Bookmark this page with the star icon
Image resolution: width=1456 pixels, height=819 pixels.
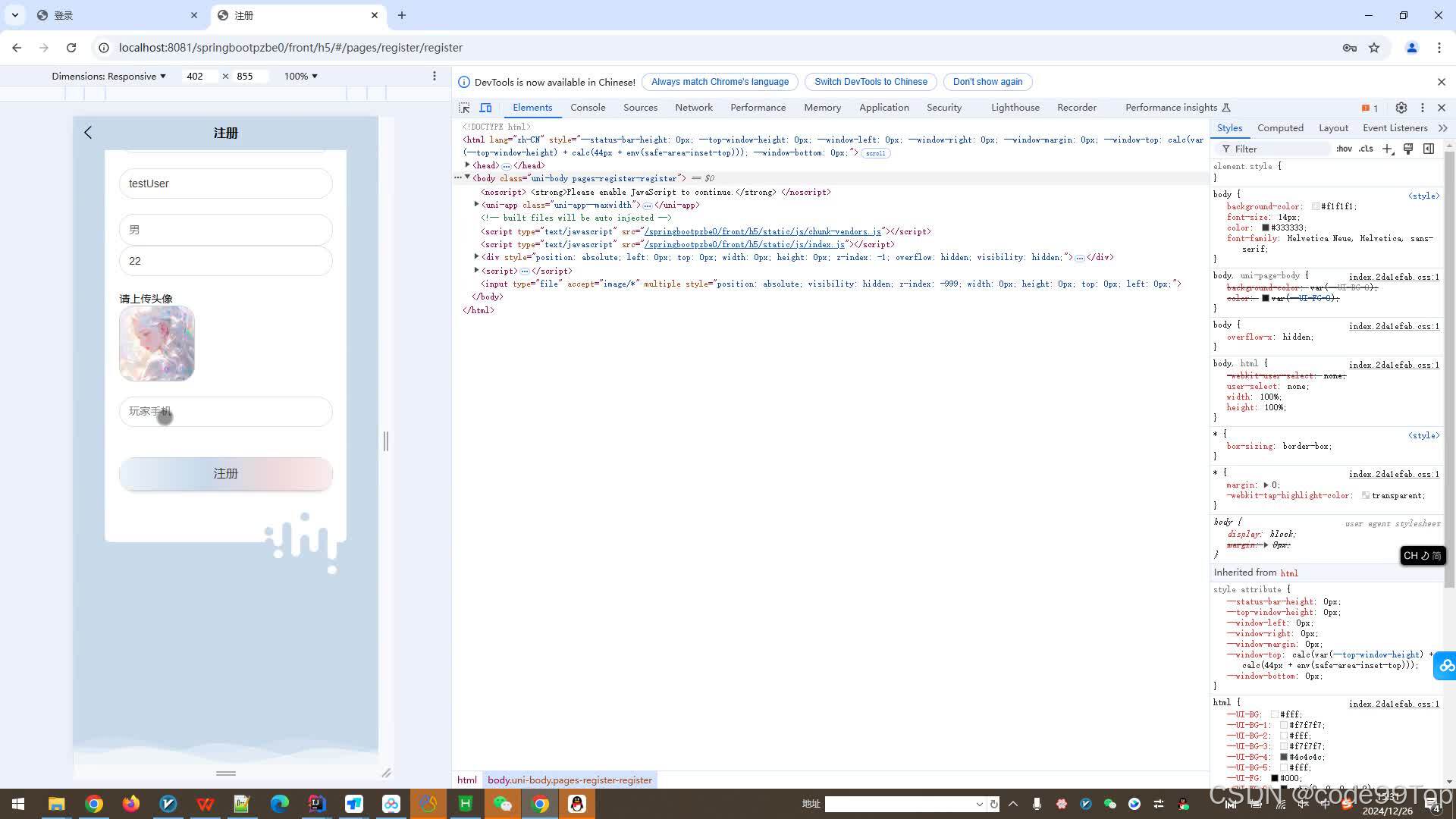pyautogui.click(x=1374, y=48)
